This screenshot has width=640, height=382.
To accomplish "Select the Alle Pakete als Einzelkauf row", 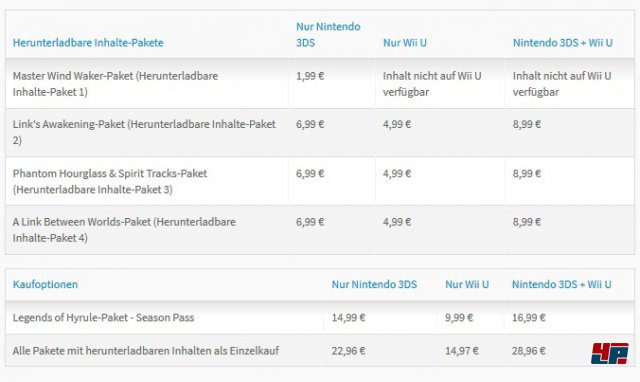I will 320,351.
